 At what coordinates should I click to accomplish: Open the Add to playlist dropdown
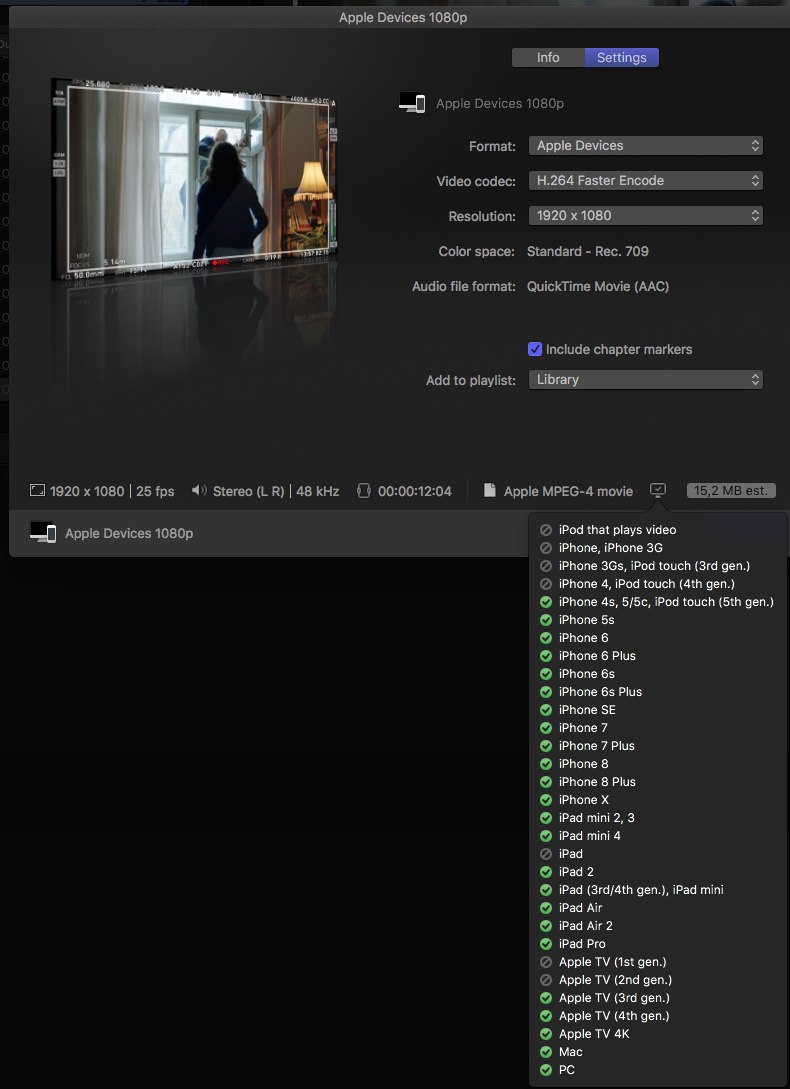[645, 379]
